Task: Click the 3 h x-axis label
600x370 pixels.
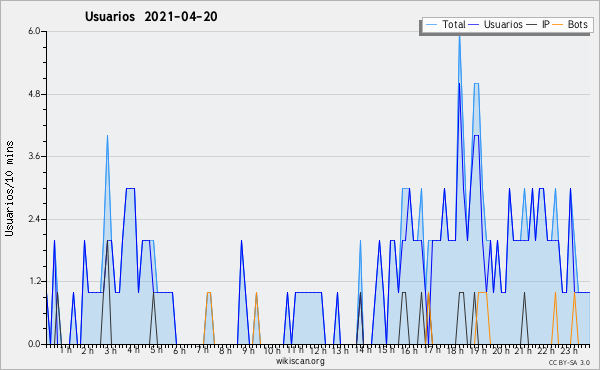Action: click(x=111, y=350)
